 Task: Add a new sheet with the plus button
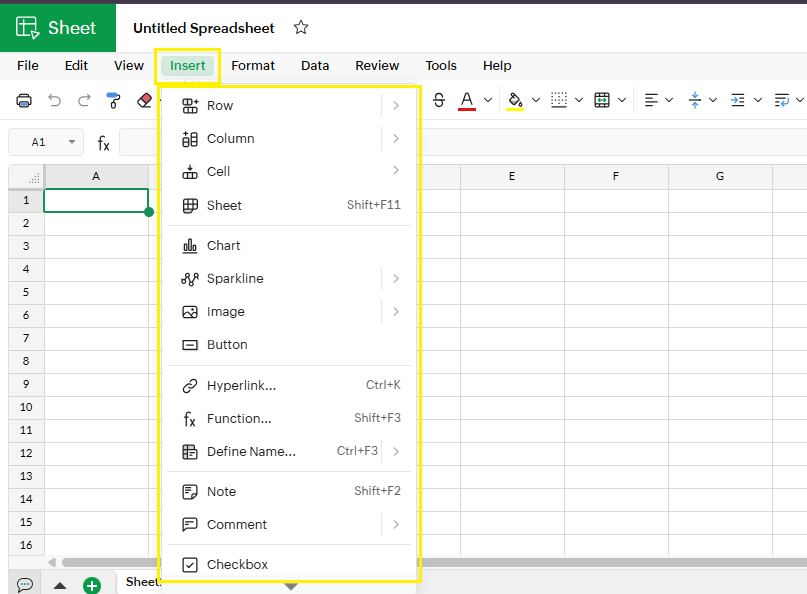tap(94, 585)
